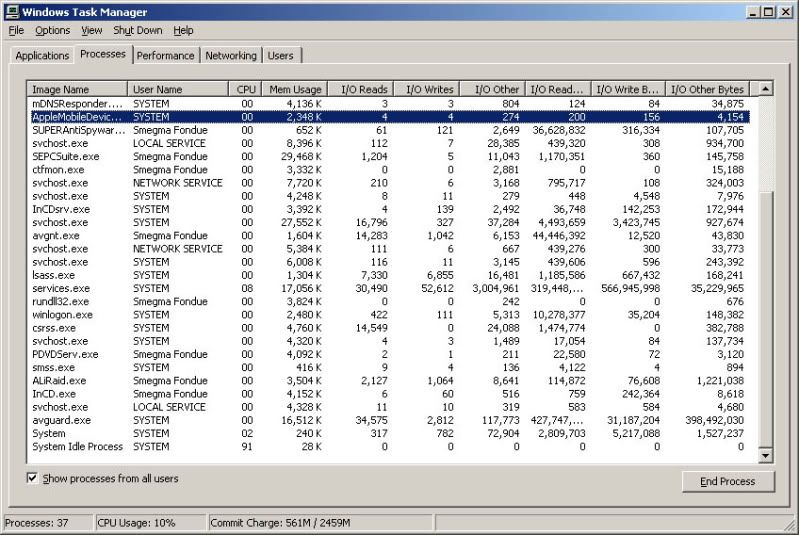Switch to the Networking tab
The height and width of the screenshot is (535, 799).
231,56
